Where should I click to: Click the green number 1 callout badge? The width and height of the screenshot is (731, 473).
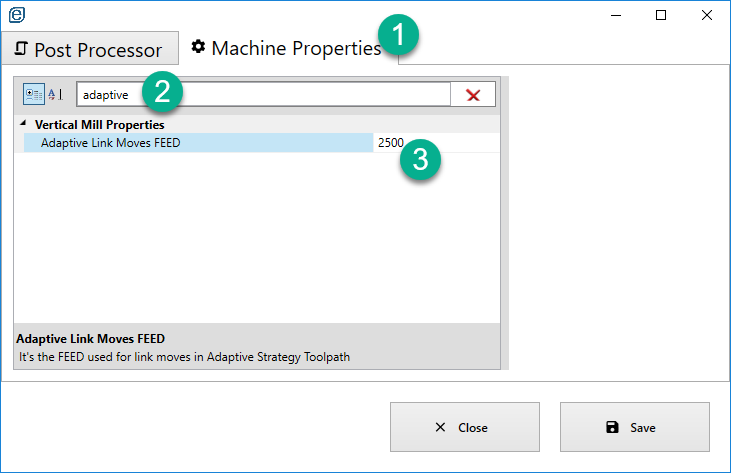(400, 36)
